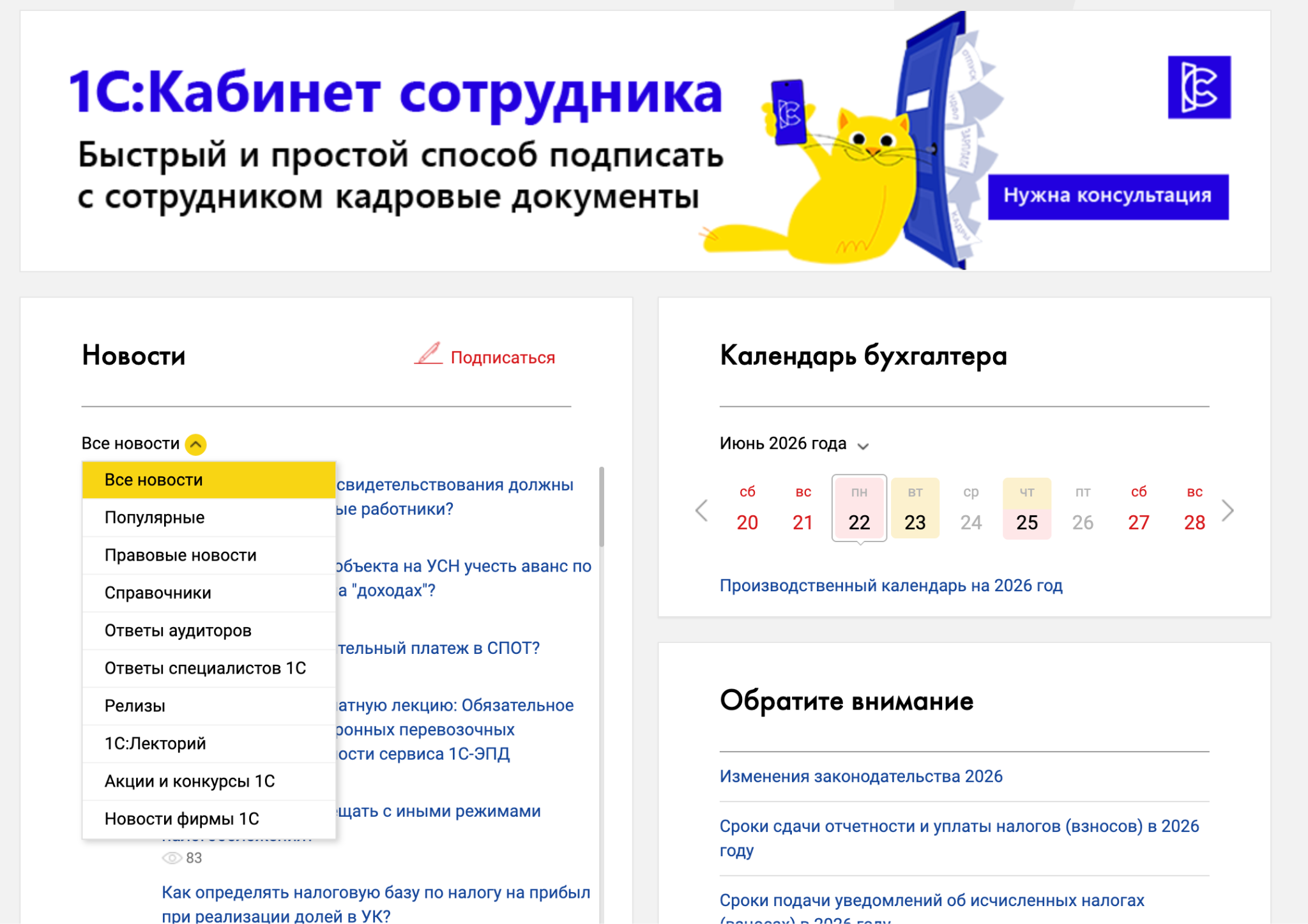The width and height of the screenshot is (1308, 924).
Task: Open Изменения законодательства 2026 link
Action: coord(861,776)
